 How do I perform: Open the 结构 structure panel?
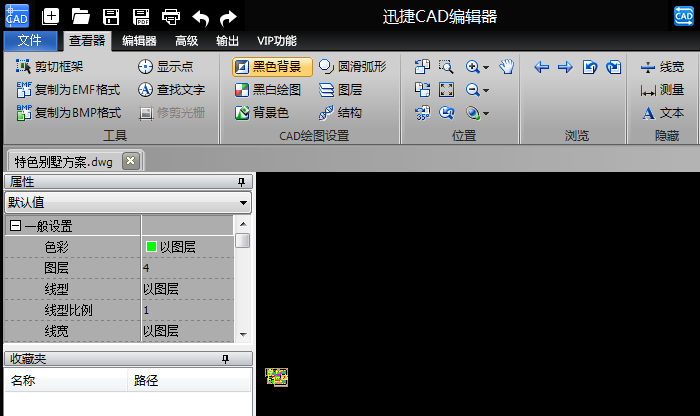coord(340,113)
